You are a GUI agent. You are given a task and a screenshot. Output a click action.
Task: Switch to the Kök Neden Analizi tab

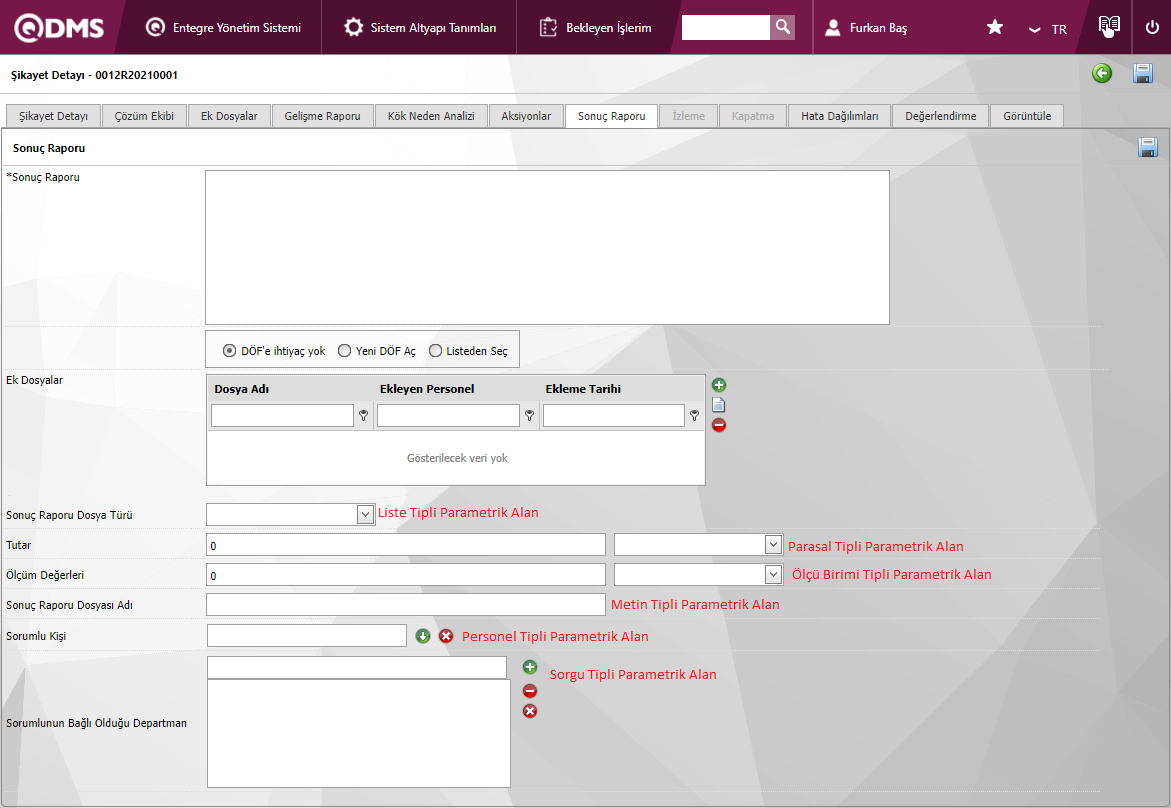[x=431, y=116]
